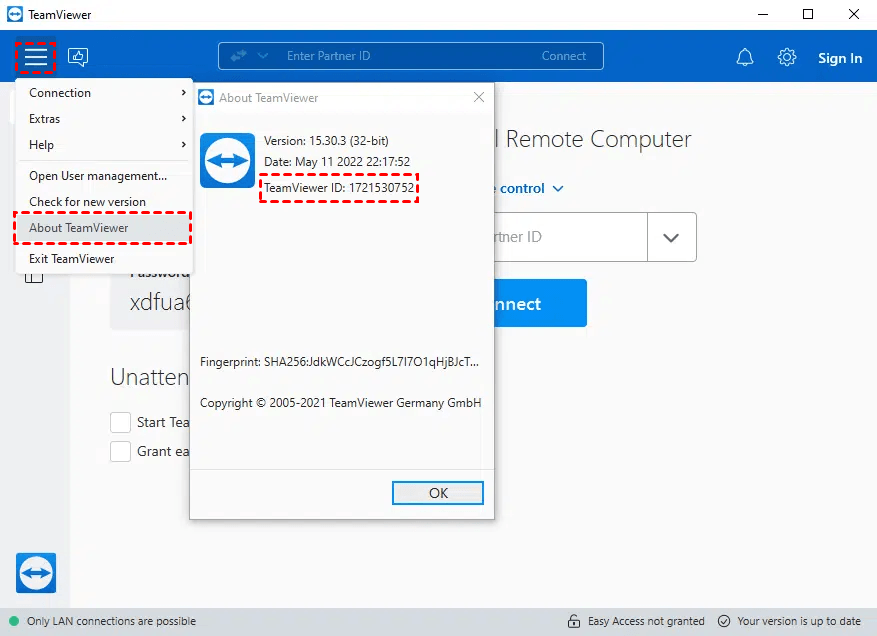
Task: Maximize the TeamViewer window
Action: coord(808,15)
